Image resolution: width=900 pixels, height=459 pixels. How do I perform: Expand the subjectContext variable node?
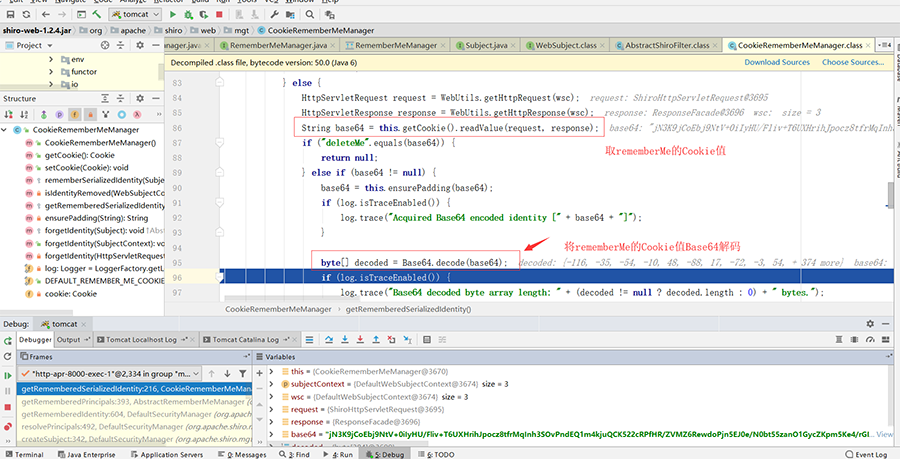point(272,382)
